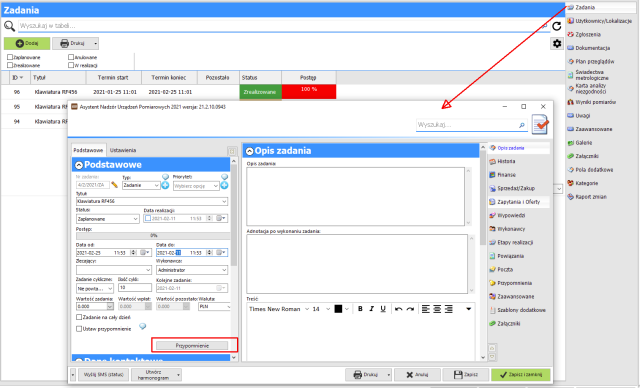
Task: Click the search magnifier in the dialog Wyszukaj field
Action: [x=522, y=125]
